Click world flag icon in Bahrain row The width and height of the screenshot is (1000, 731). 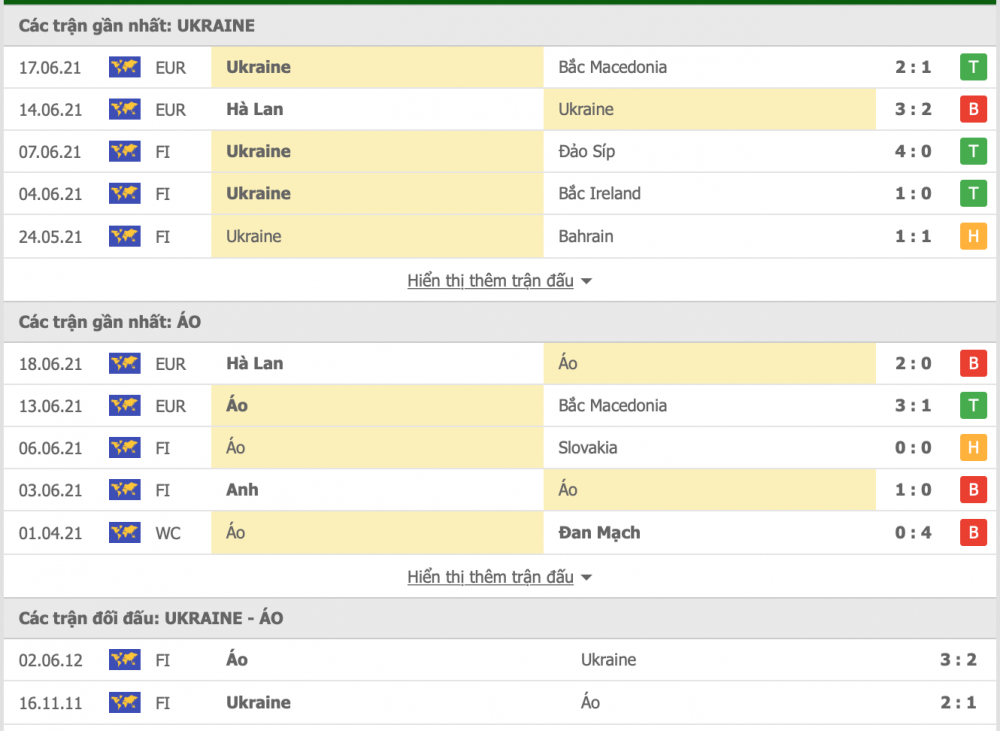click(x=124, y=236)
